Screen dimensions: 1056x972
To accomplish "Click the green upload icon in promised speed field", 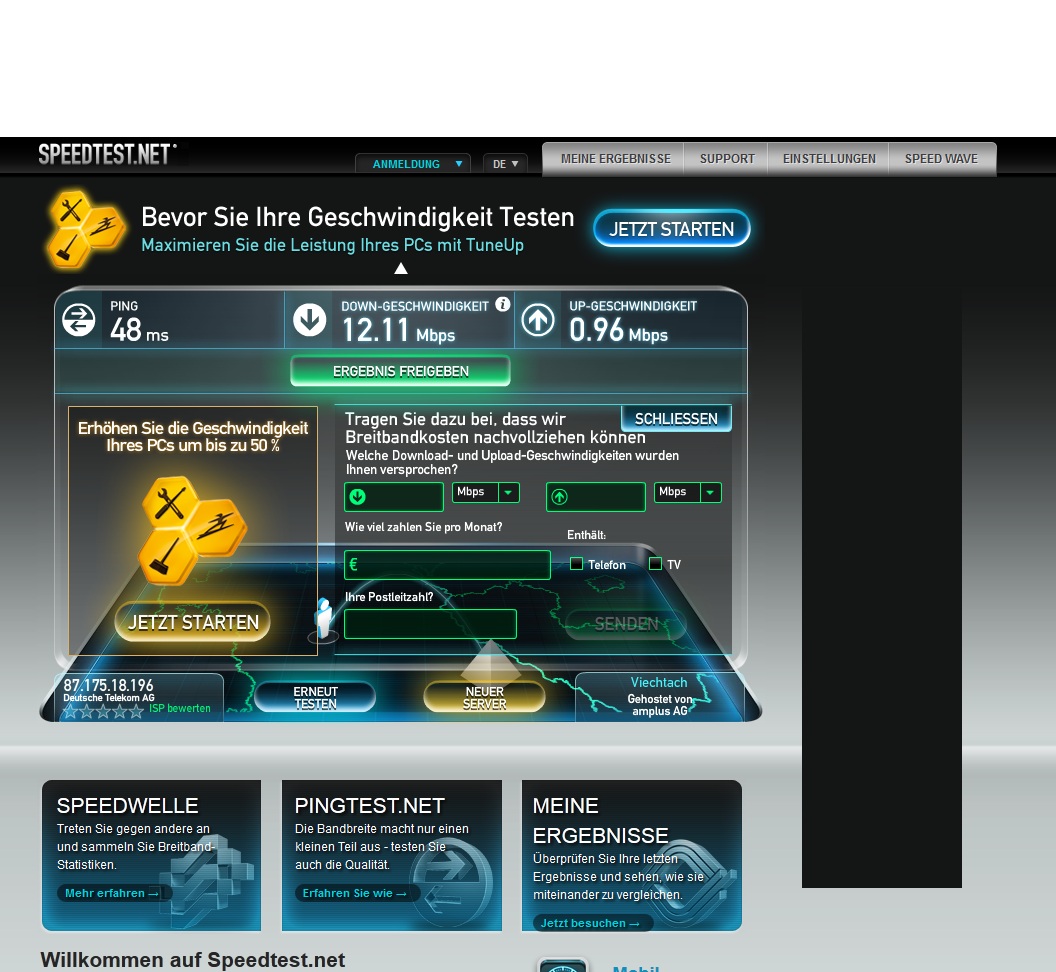I will pyautogui.click(x=560, y=497).
